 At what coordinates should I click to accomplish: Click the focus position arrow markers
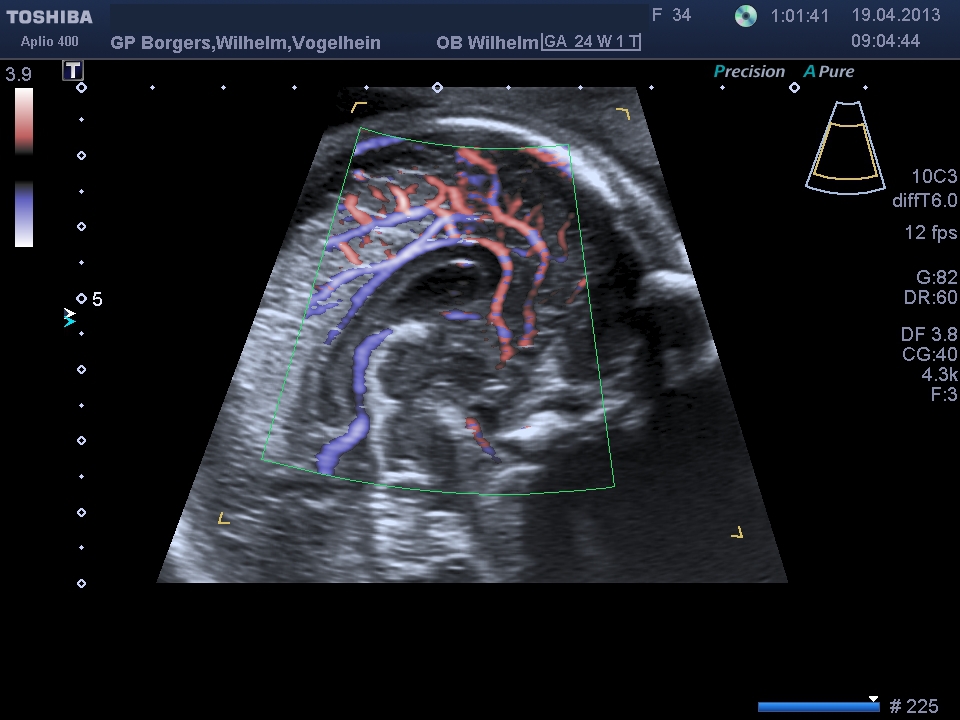69,318
